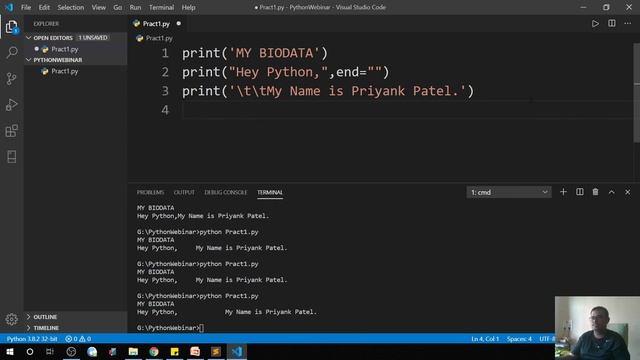The image size is (640, 360).
Task: Open editor More Actions ellipsis
Action: [x=628, y=24]
